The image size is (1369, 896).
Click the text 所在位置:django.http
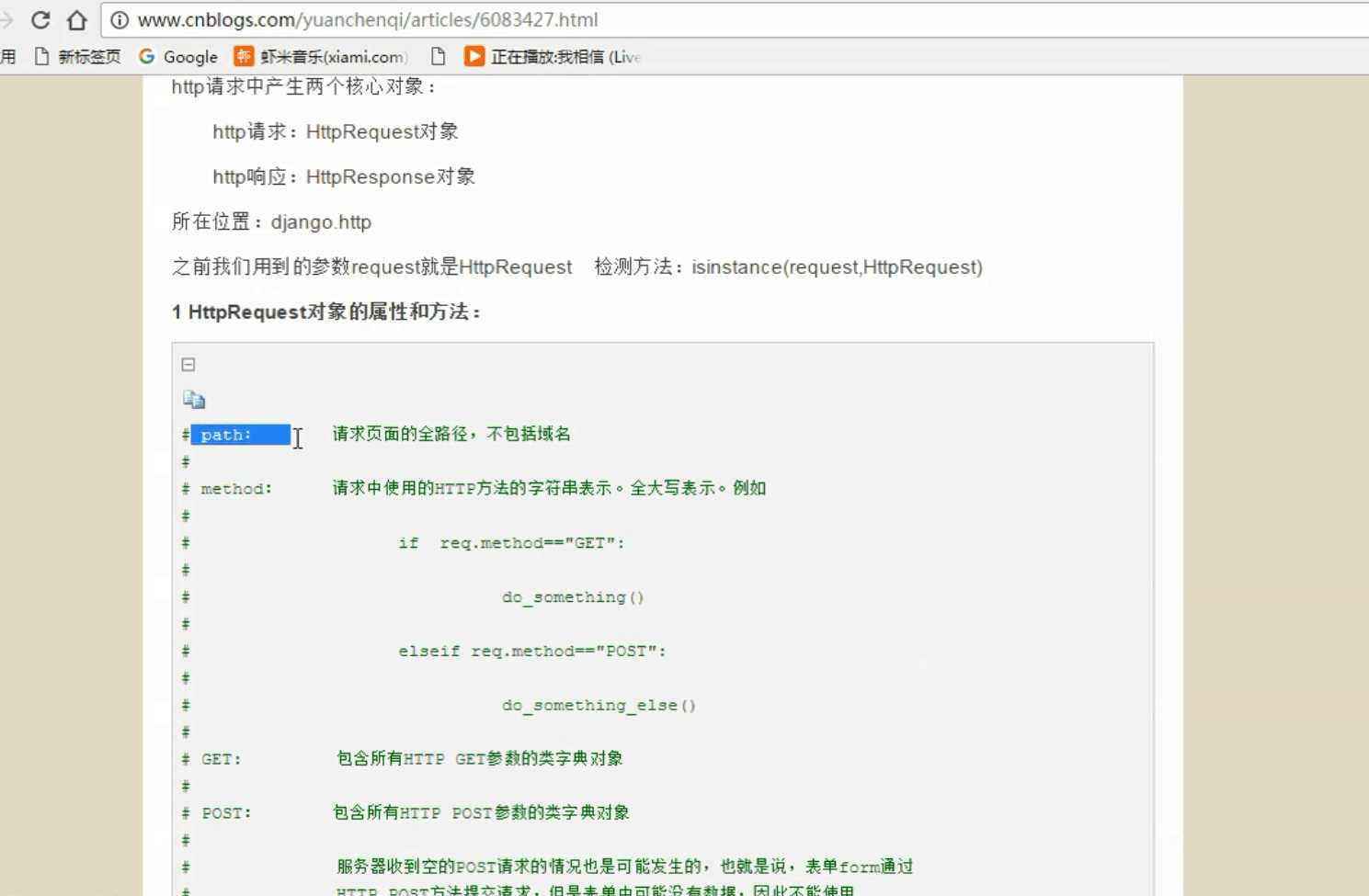click(271, 221)
